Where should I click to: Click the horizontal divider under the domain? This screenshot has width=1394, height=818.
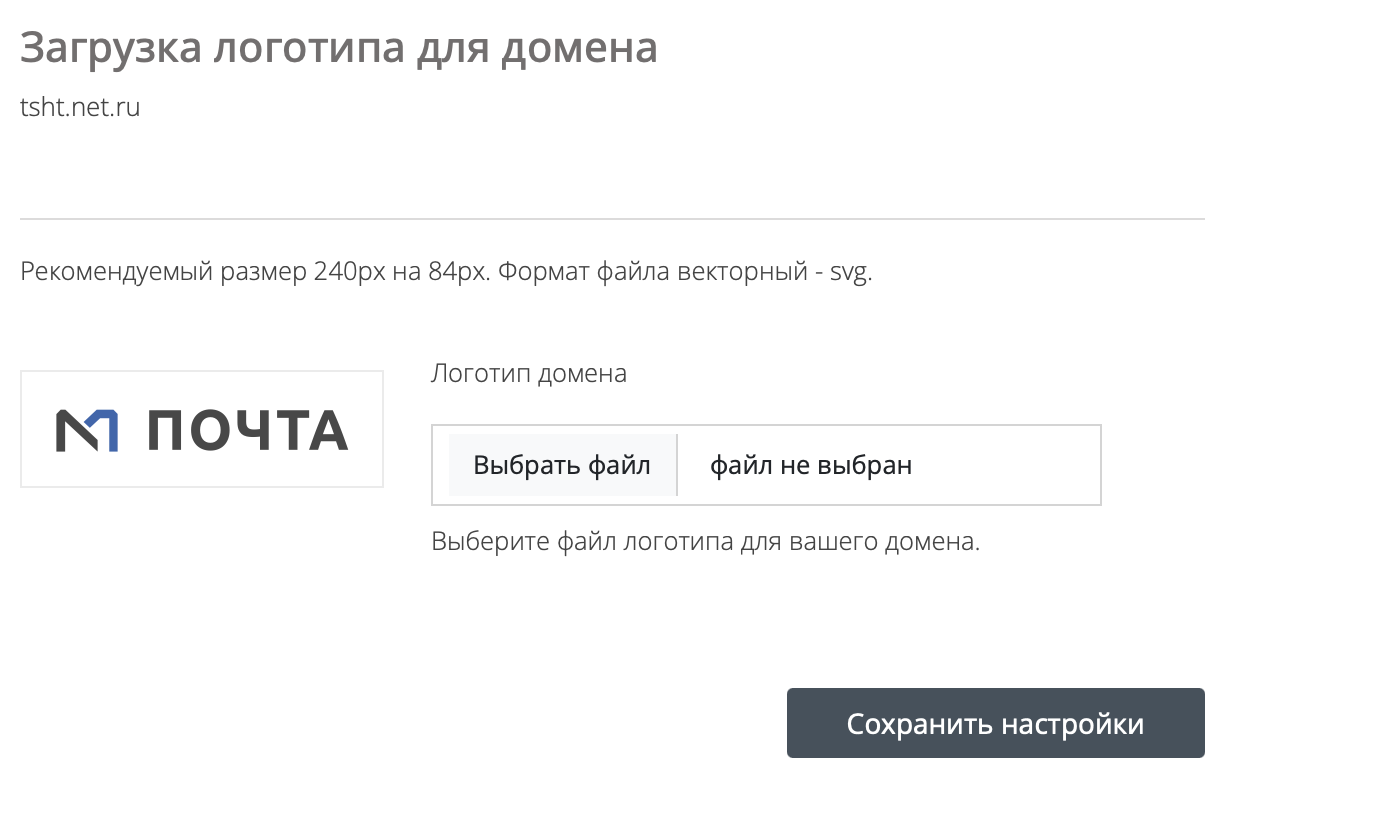click(612, 219)
